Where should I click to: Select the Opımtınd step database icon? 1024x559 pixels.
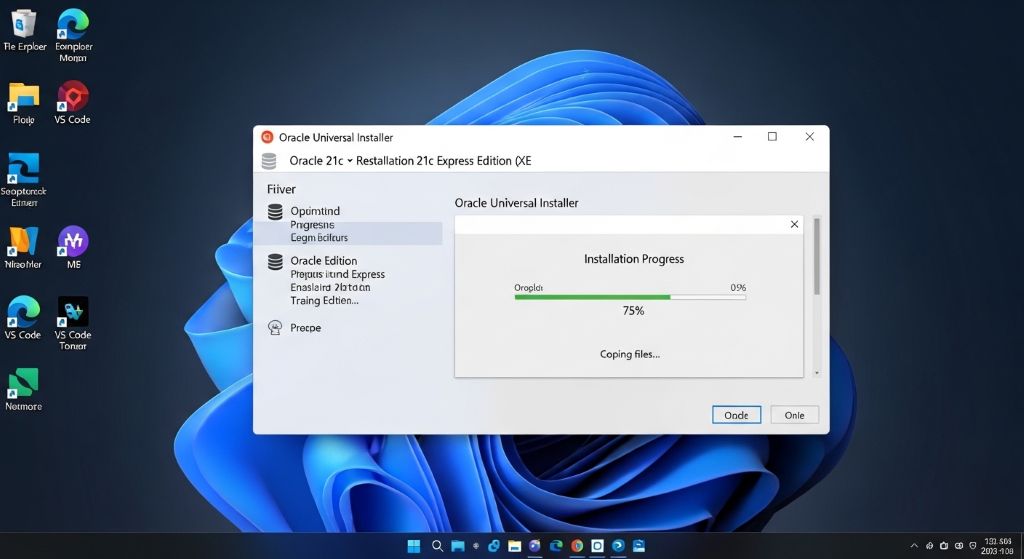[275, 212]
